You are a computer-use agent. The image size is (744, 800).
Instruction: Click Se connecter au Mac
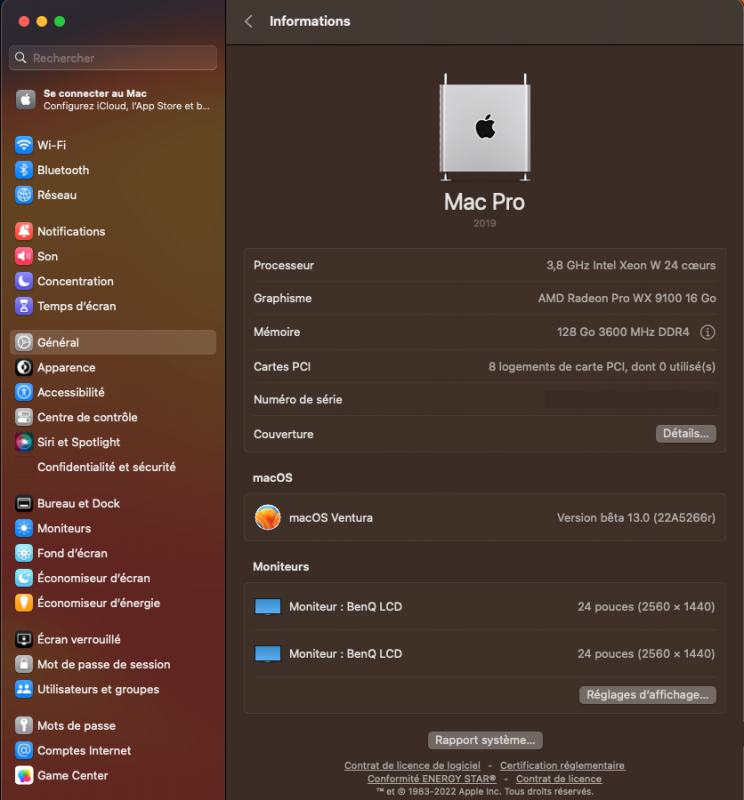tap(113, 99)
